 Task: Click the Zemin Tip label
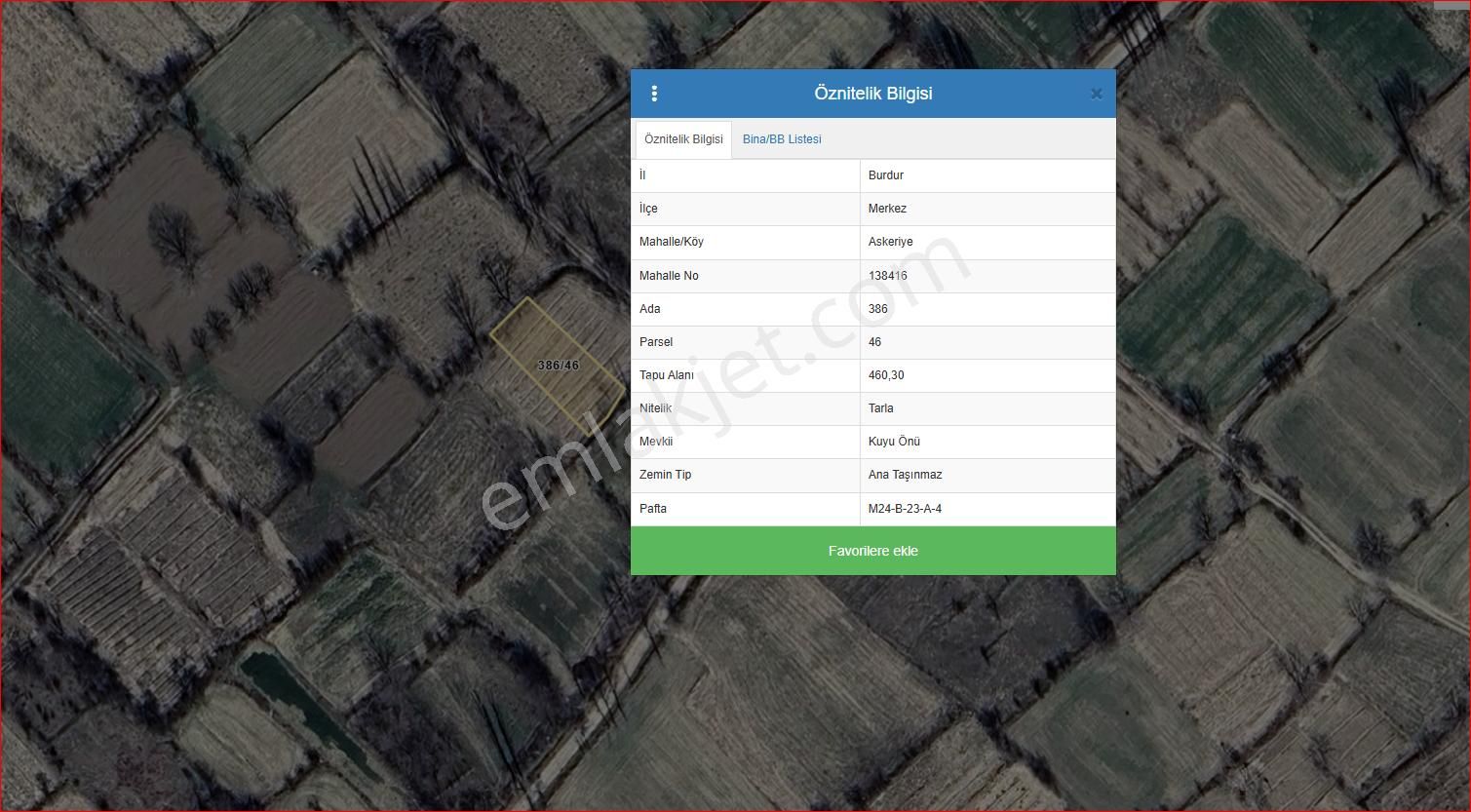point(665,475)
